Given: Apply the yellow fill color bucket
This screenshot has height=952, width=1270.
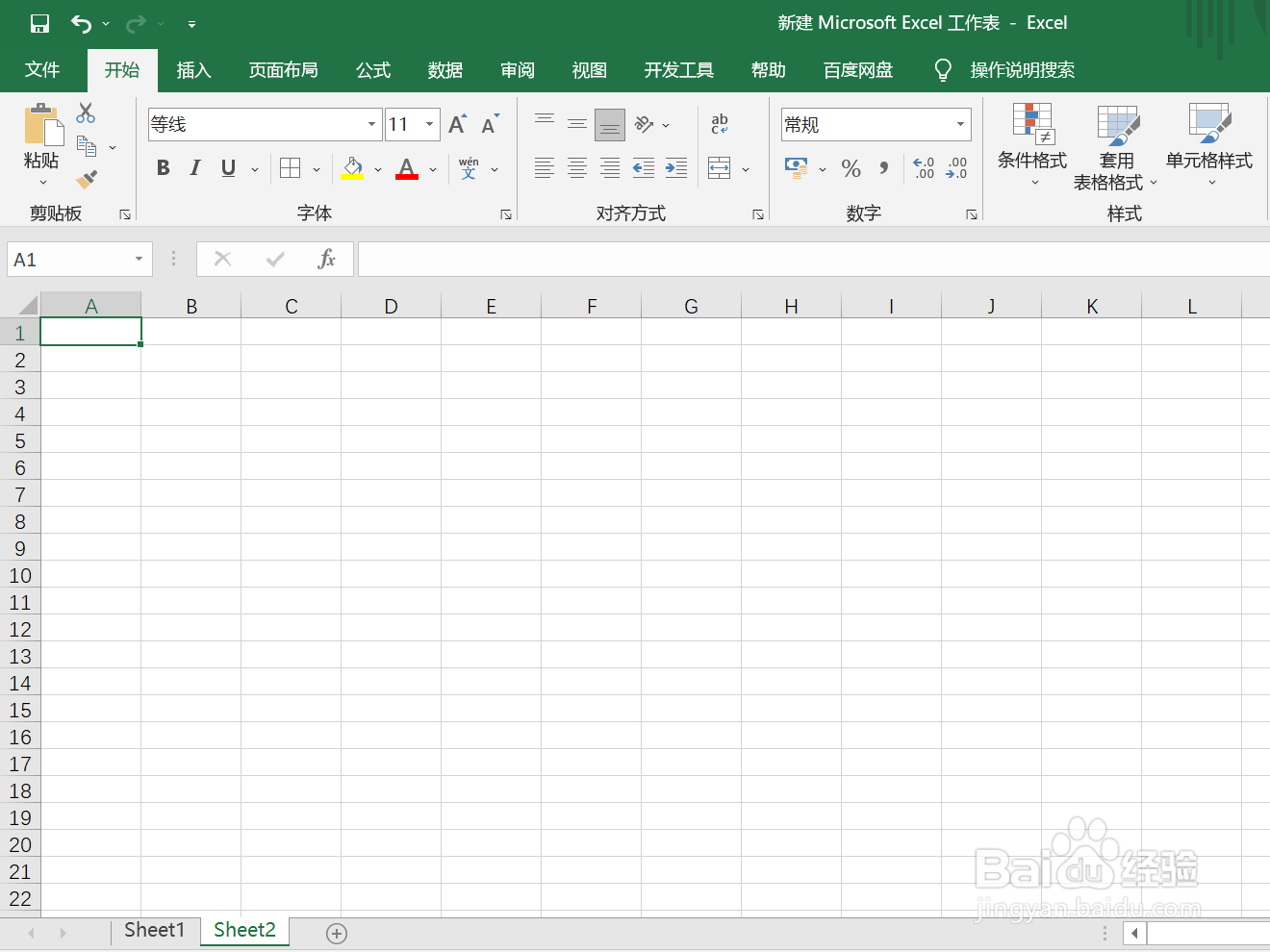Looking at the screenshot, I should coord(352,168).
